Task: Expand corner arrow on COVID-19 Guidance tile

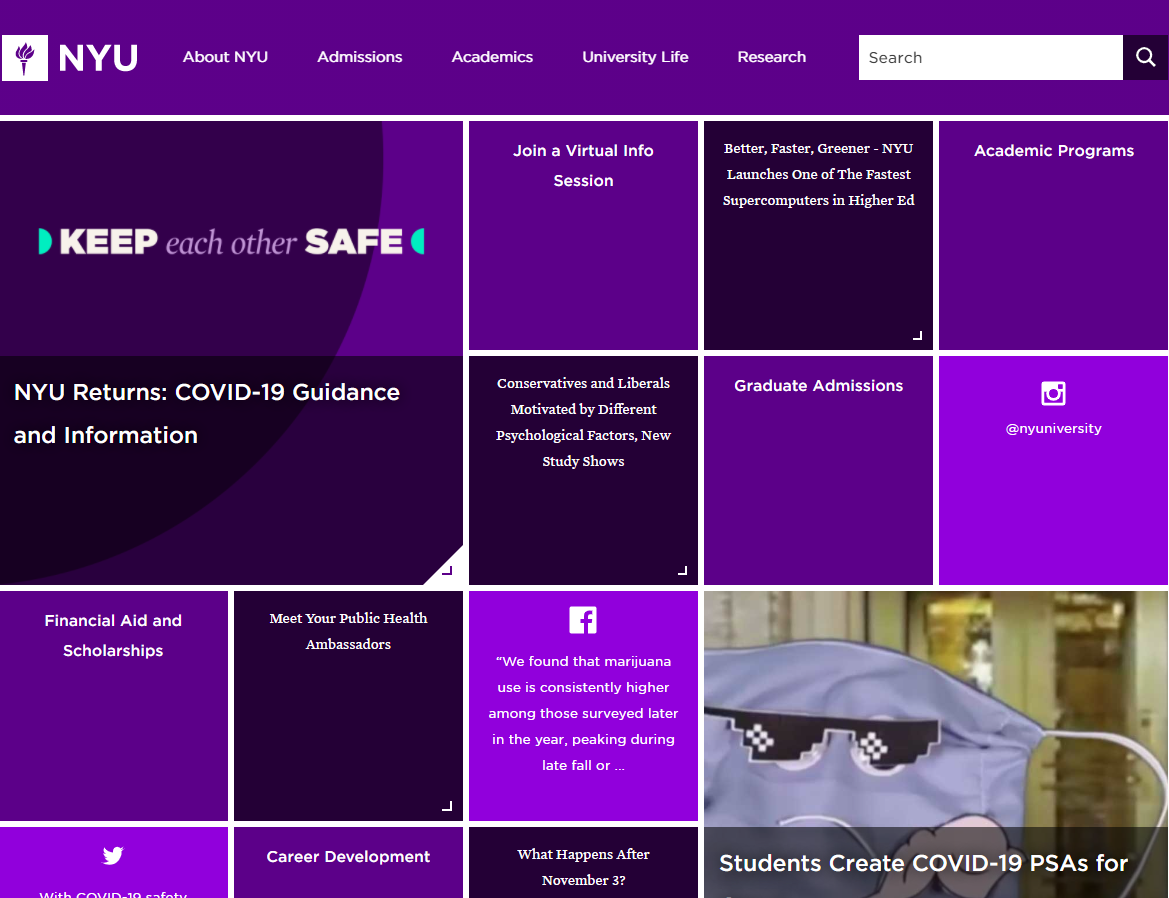Action: tap(447, 571)
